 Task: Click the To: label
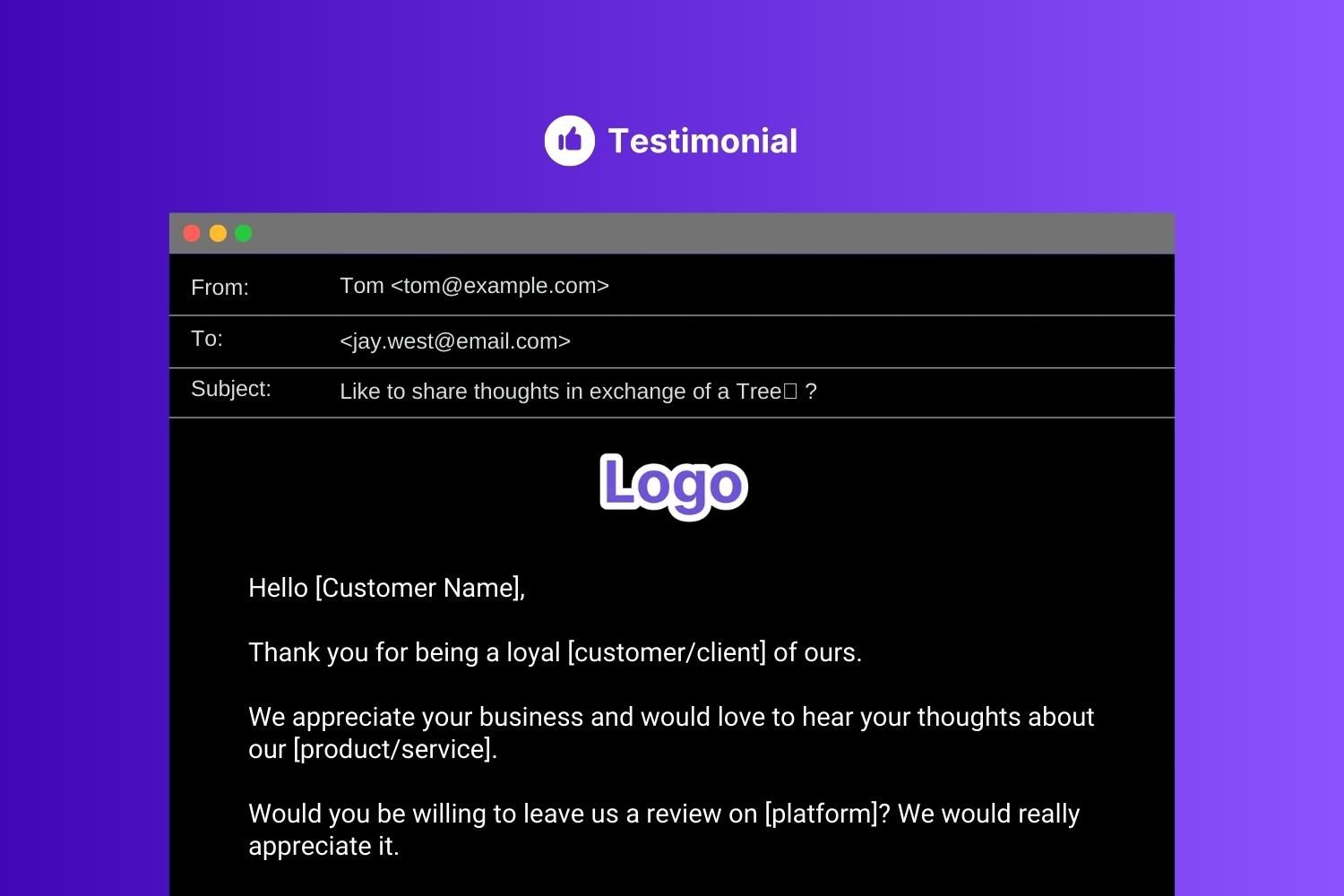click(x=207, y=339)
